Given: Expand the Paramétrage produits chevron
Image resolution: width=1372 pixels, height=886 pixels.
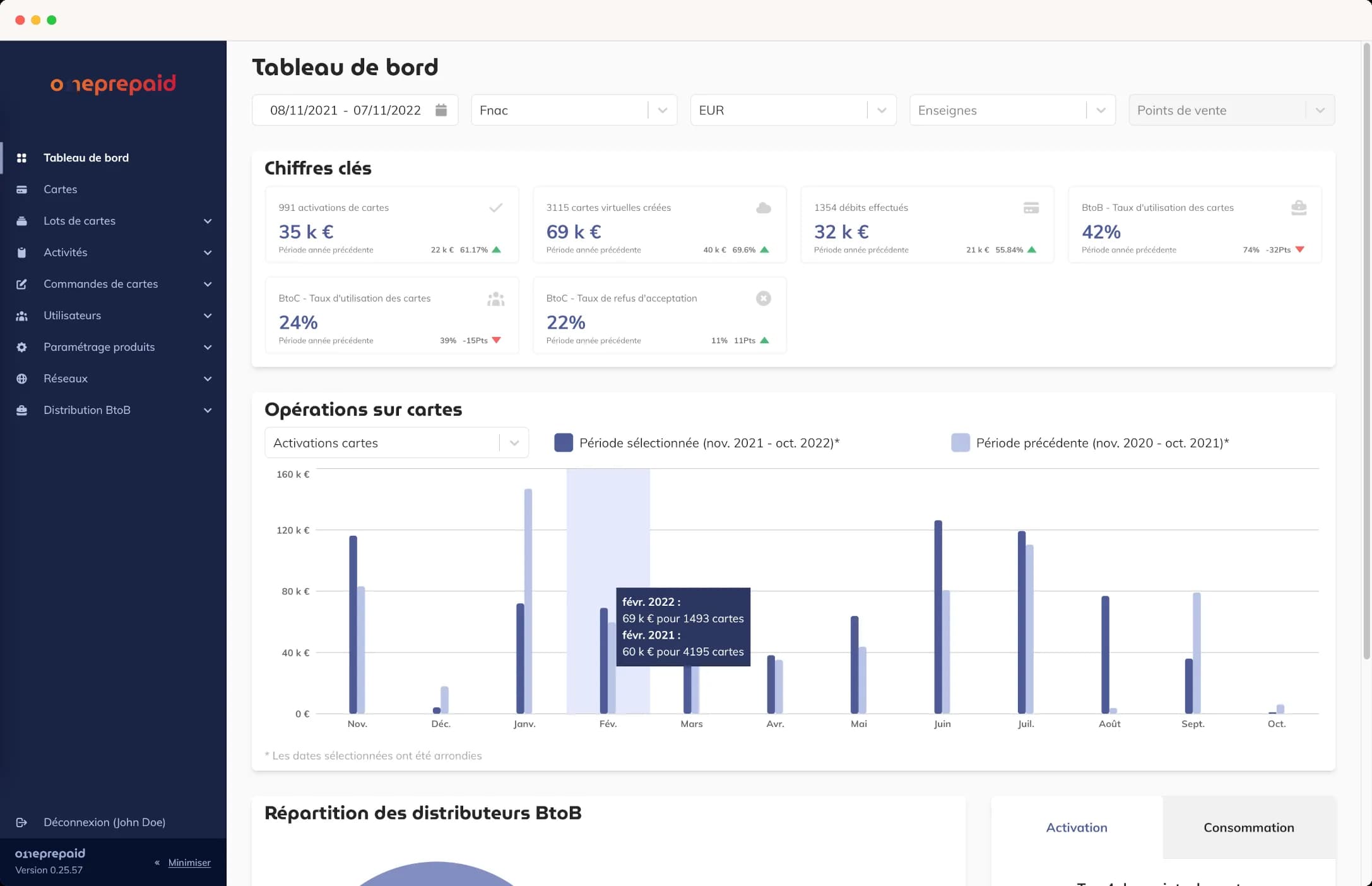Looking at the screenshot, I should click(x=208, y=347).
